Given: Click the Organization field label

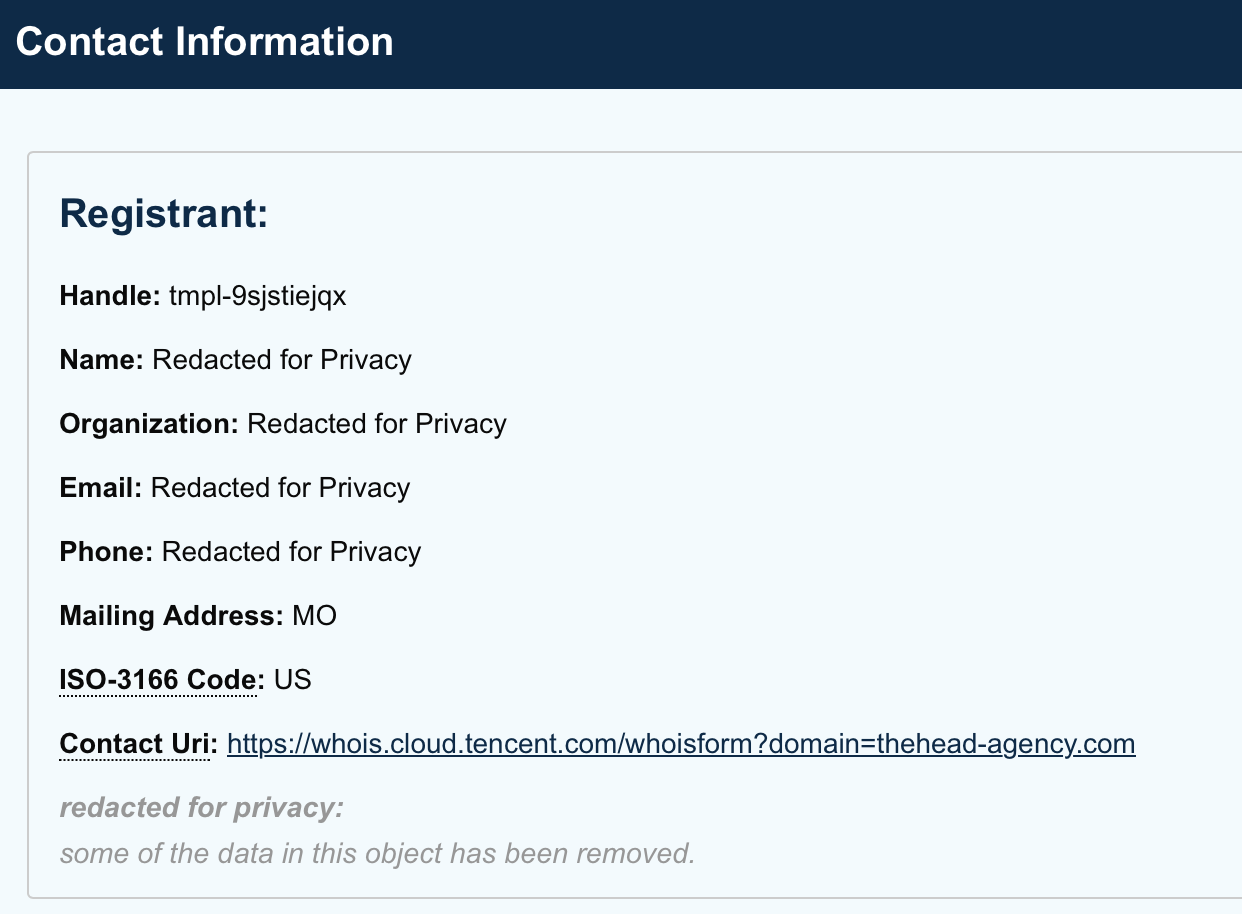Looking at the screenshot, I should click(149, 424).
